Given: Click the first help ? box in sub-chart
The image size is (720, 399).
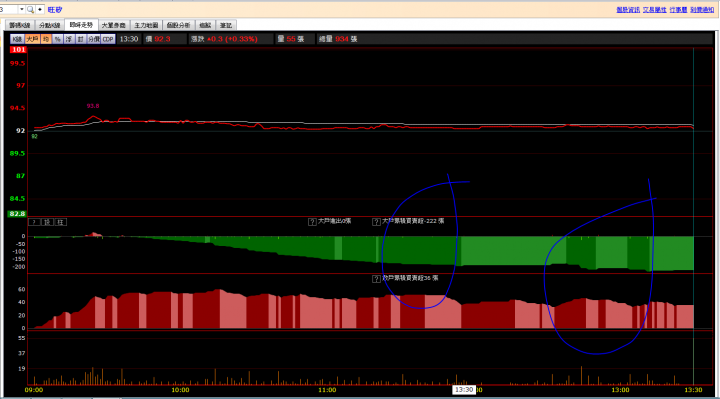Looking at the screenshot, I should pyautogui.click(x=34, y=222).
